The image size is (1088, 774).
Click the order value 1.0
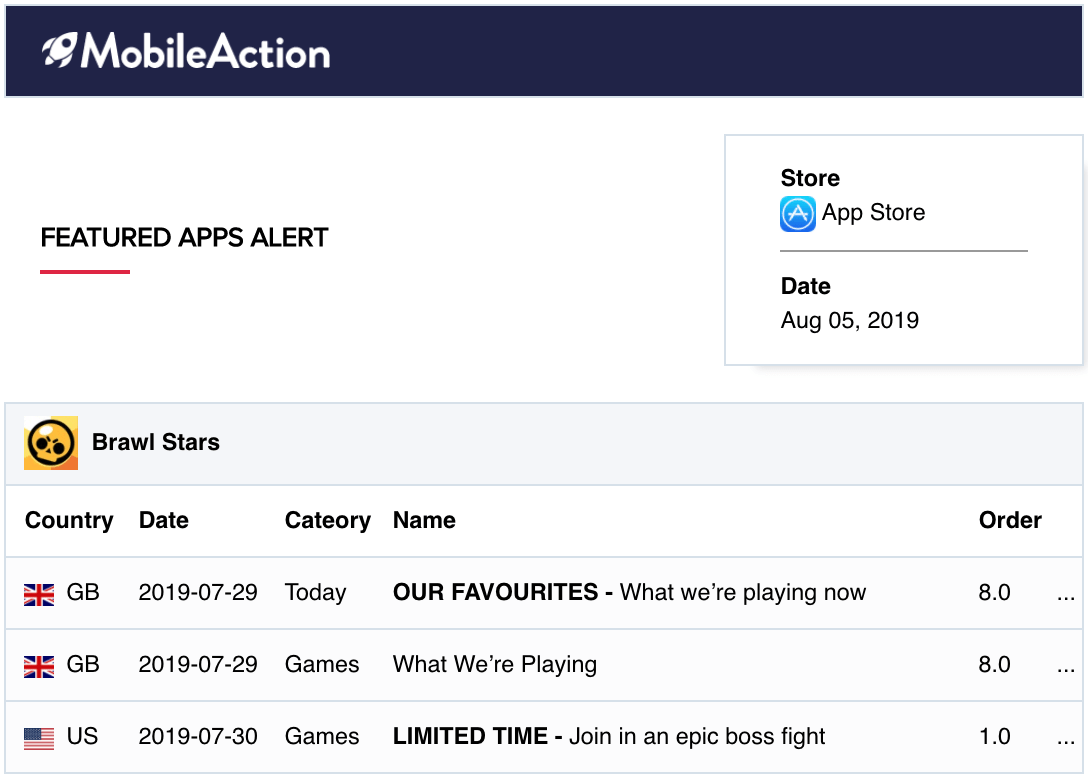[994, 736]
